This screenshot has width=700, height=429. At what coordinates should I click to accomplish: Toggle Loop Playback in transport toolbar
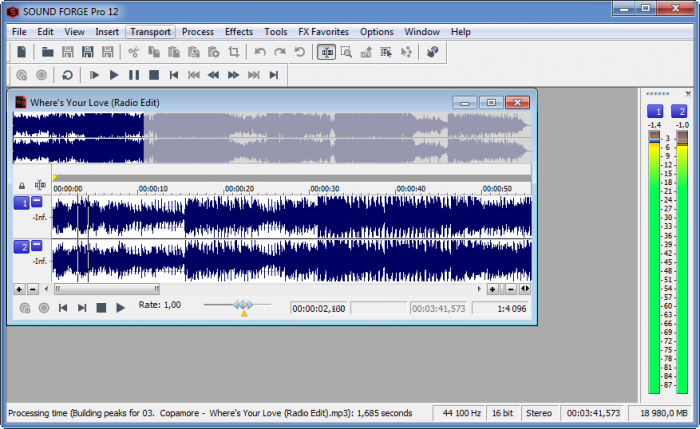[x=67, y=75]
